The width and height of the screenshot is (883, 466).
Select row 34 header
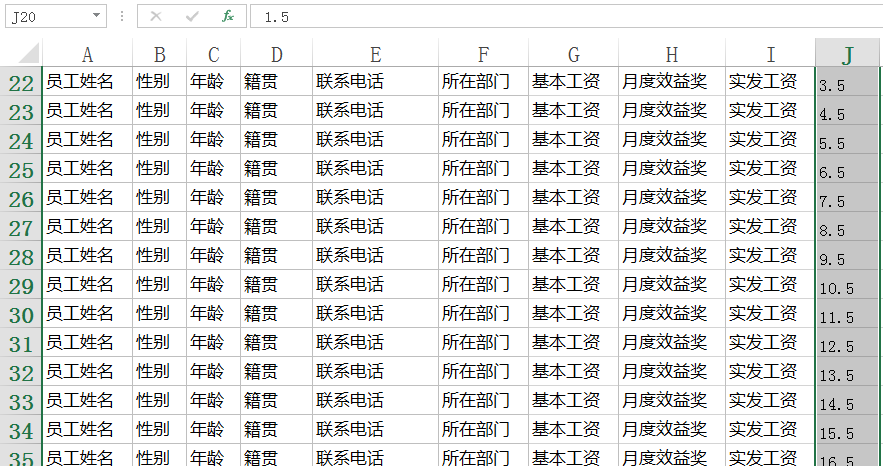click(21, 431)
